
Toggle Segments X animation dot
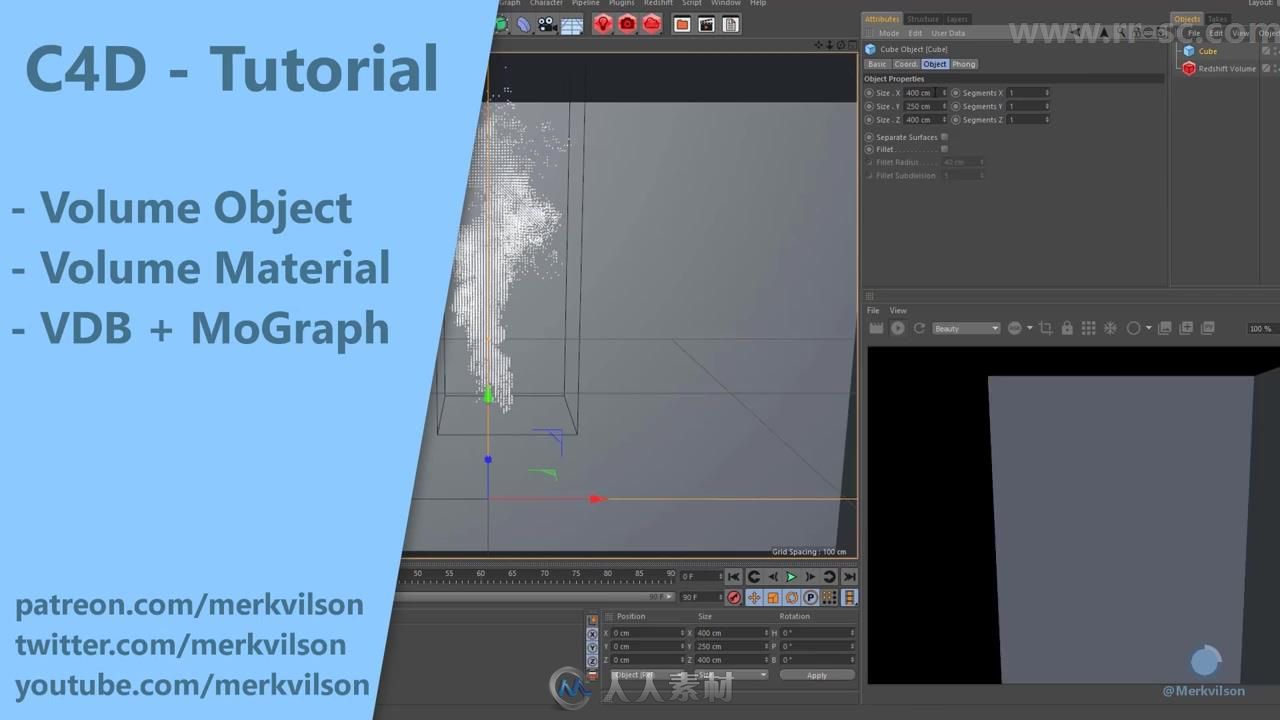click(955, 93)
